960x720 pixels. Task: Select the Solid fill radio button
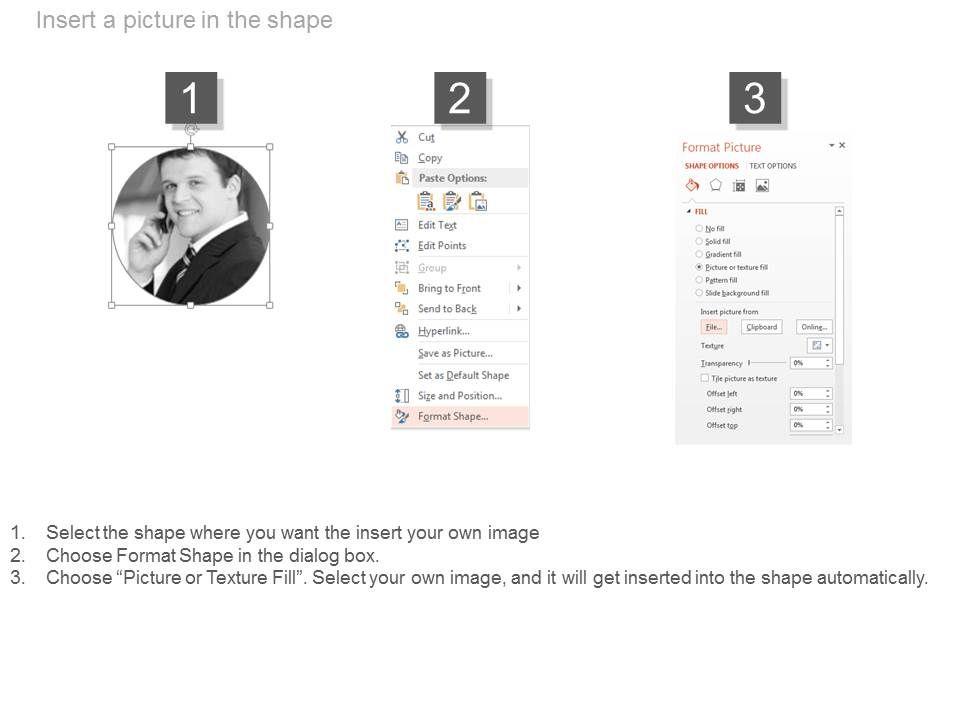(x=699, y=242)
